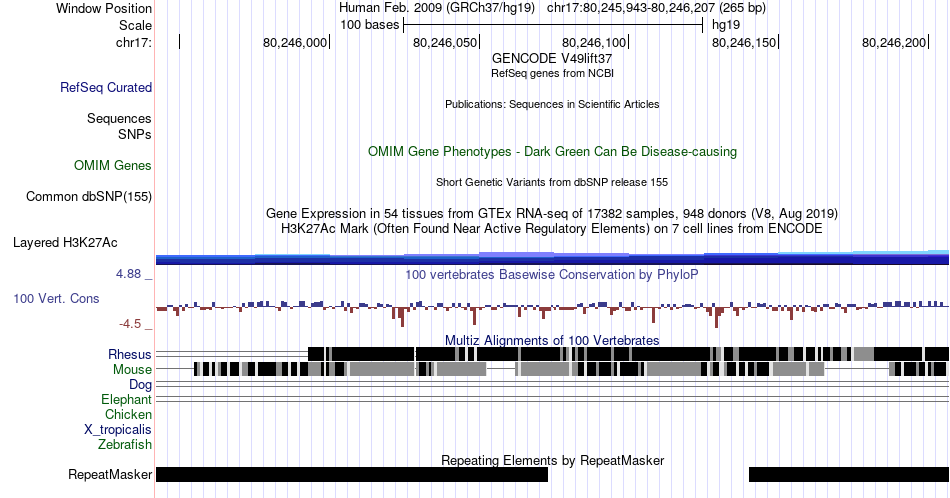Click the SNPs track label

point(135,134)
